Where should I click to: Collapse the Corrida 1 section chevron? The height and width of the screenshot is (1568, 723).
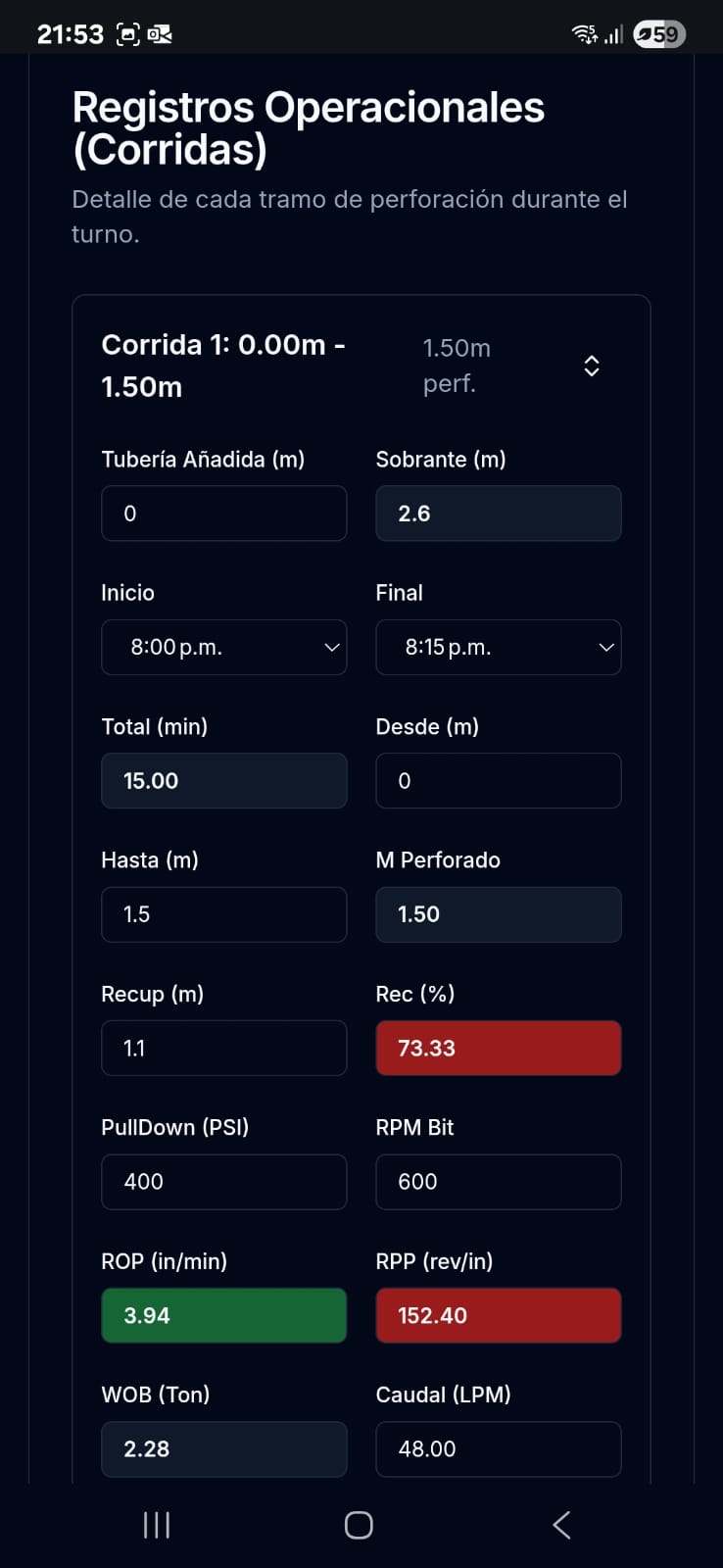[591, 366]
